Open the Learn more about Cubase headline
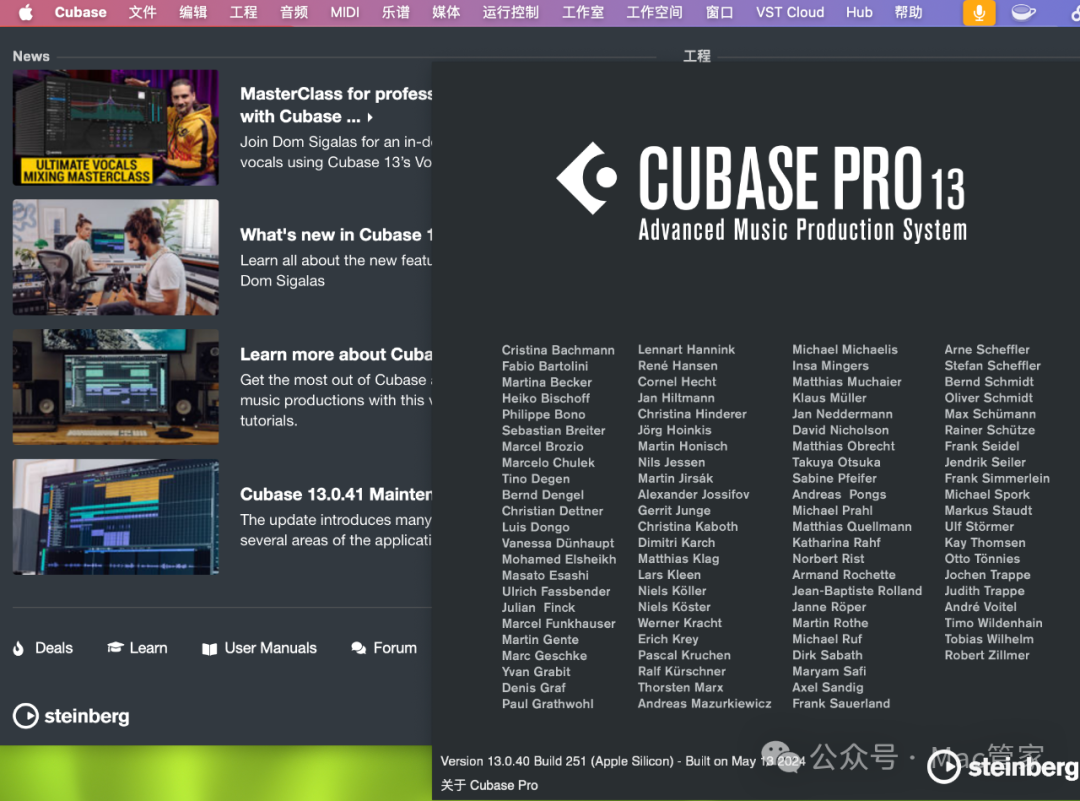Image resolution: width=1080 pixels, height=801 pixels. coord(336,355)
